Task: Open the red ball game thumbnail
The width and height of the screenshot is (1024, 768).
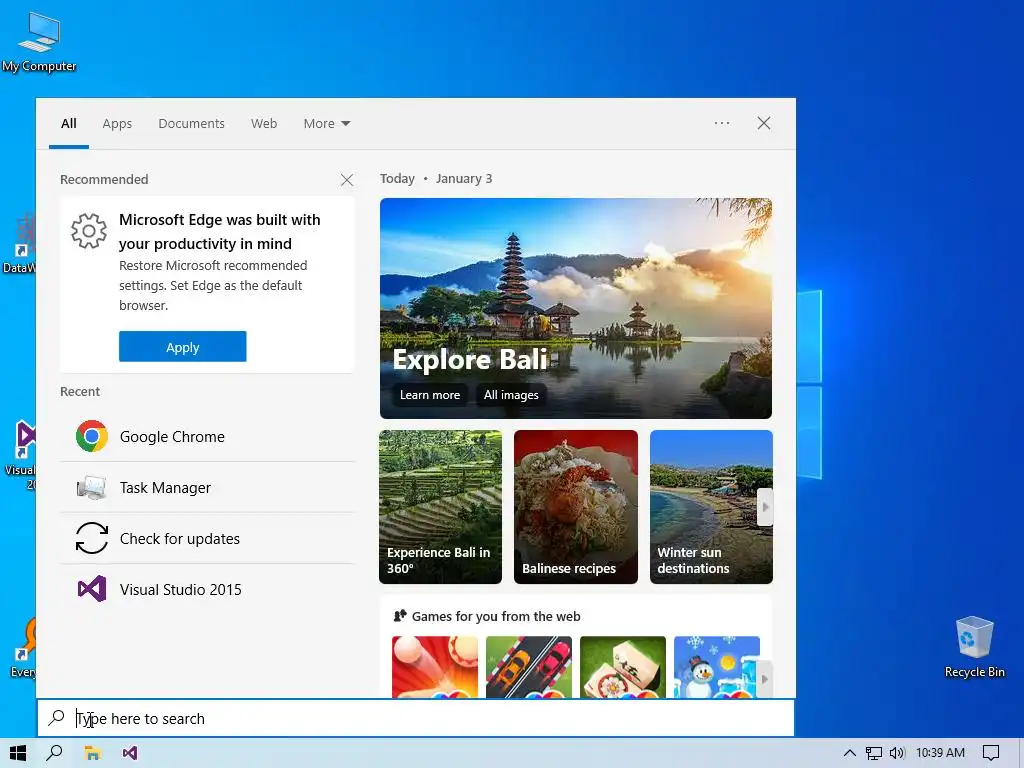Action: (x=435, y=667)
